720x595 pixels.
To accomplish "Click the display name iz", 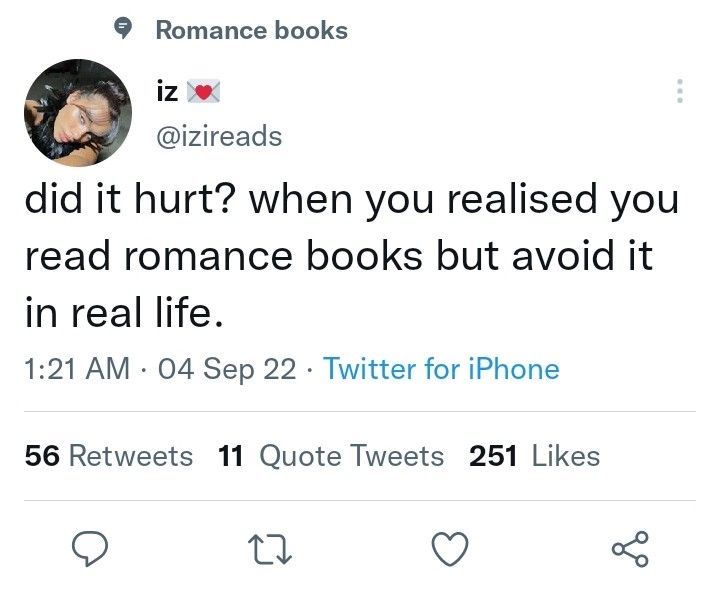I will (167, 91).
